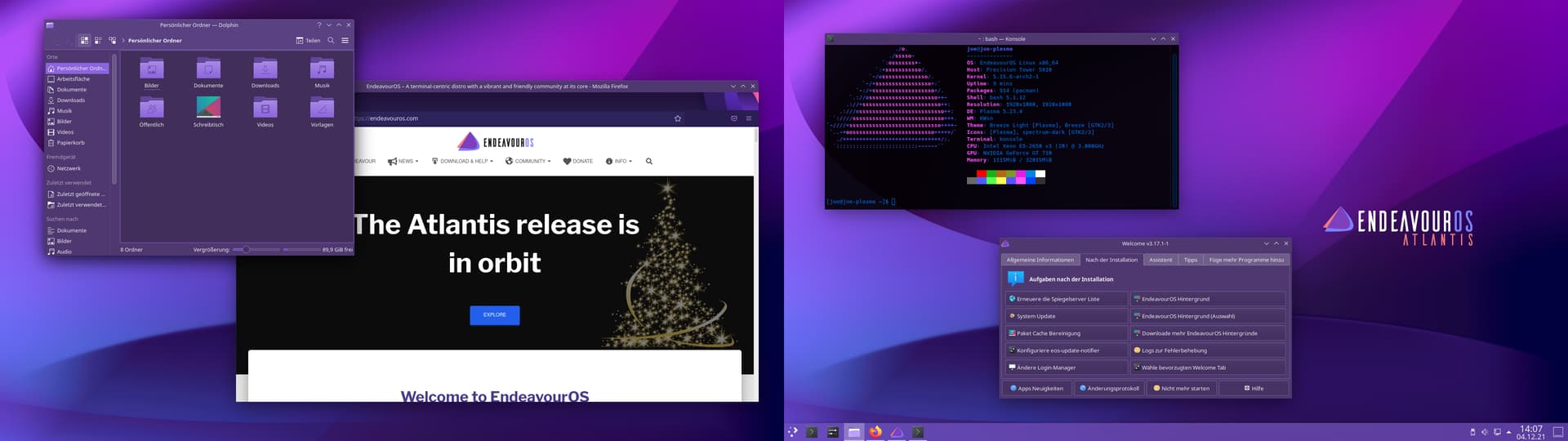This screenshot has width=1568, height=441.
Task: Click the Firefox Pocket shield icon
Action: [x=733, y=118]
